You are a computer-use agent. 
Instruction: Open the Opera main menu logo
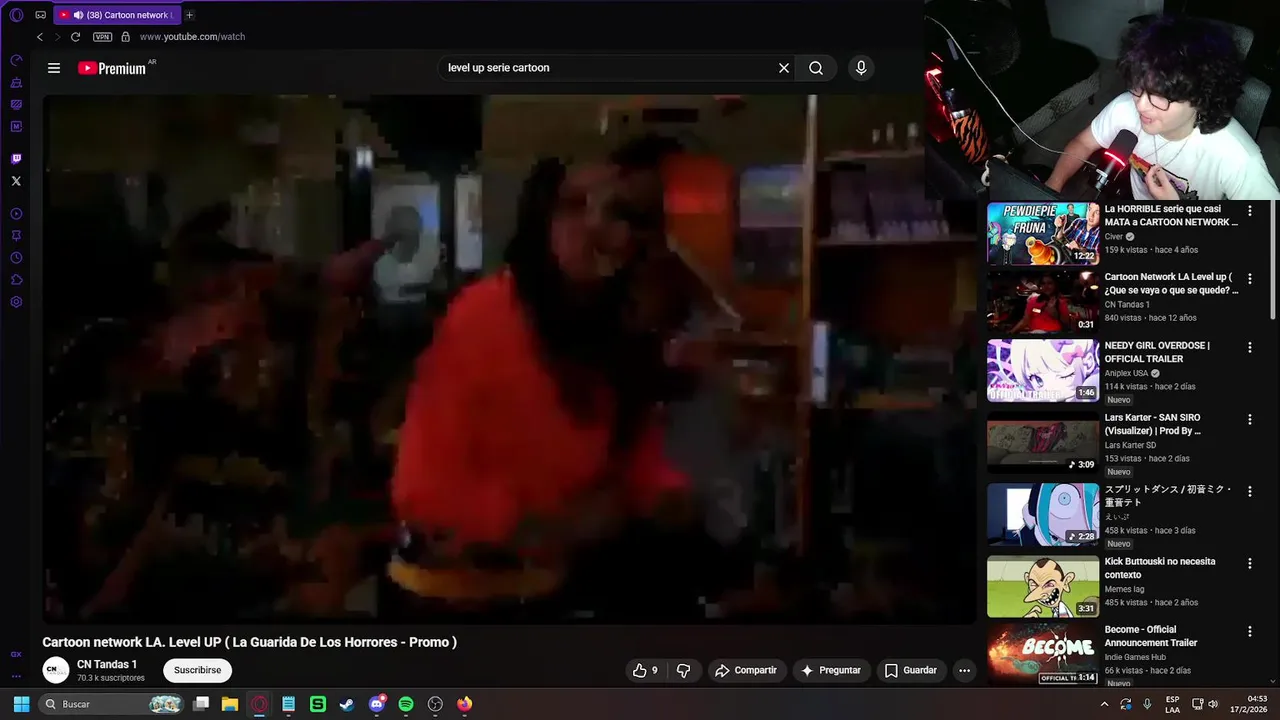point(16,15)
